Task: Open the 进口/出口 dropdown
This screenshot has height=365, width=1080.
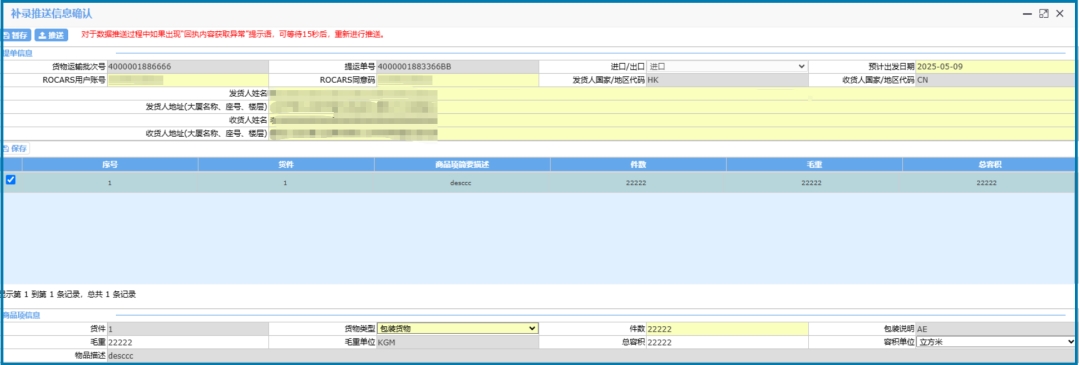Action: point(727,67)
